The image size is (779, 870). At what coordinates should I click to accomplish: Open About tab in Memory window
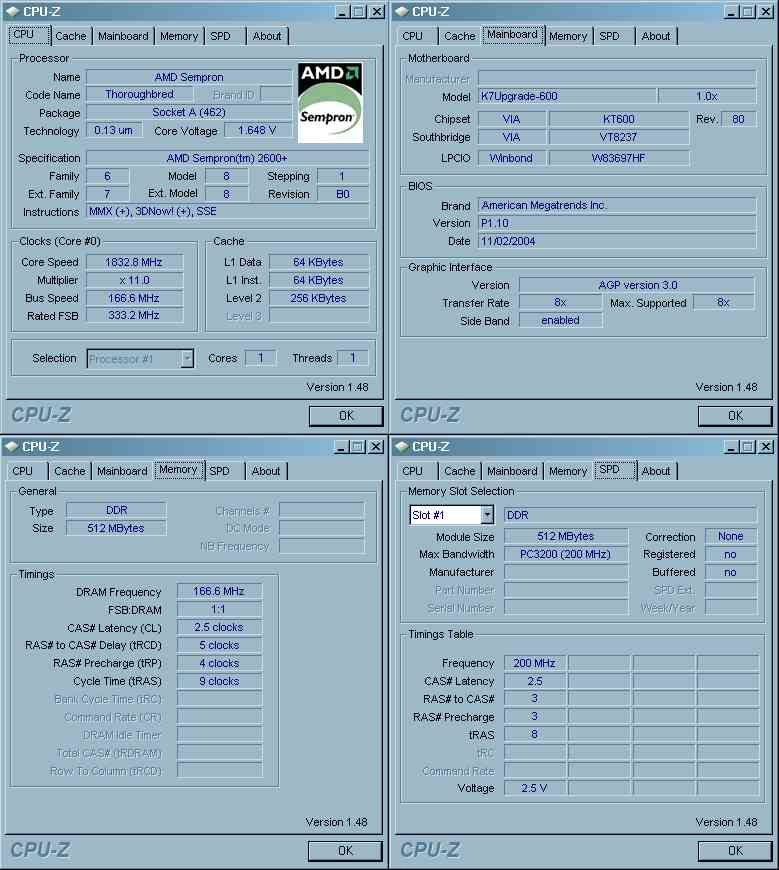point(266,471)
